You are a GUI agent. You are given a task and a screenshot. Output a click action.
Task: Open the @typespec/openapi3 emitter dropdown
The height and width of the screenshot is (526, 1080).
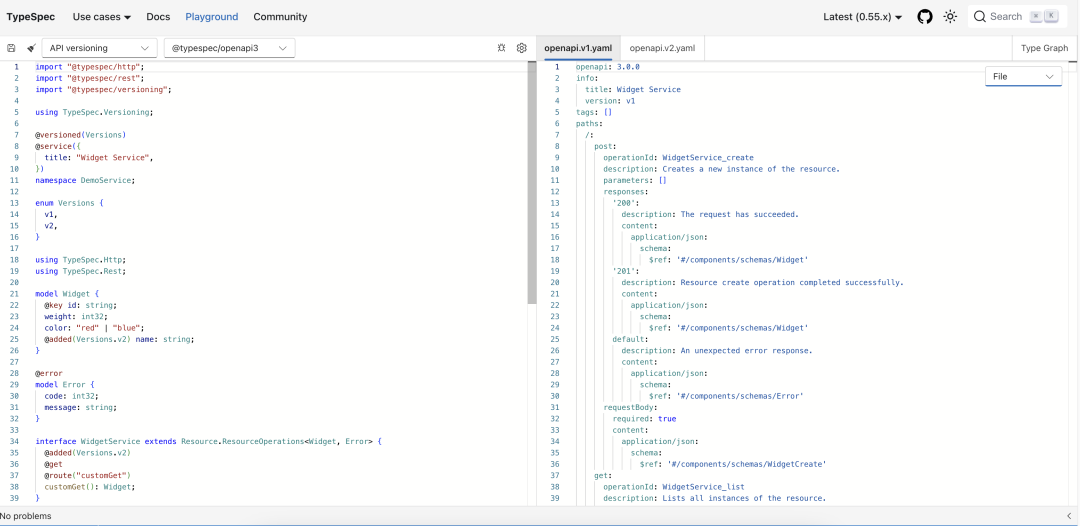click(x=229, y=48)
